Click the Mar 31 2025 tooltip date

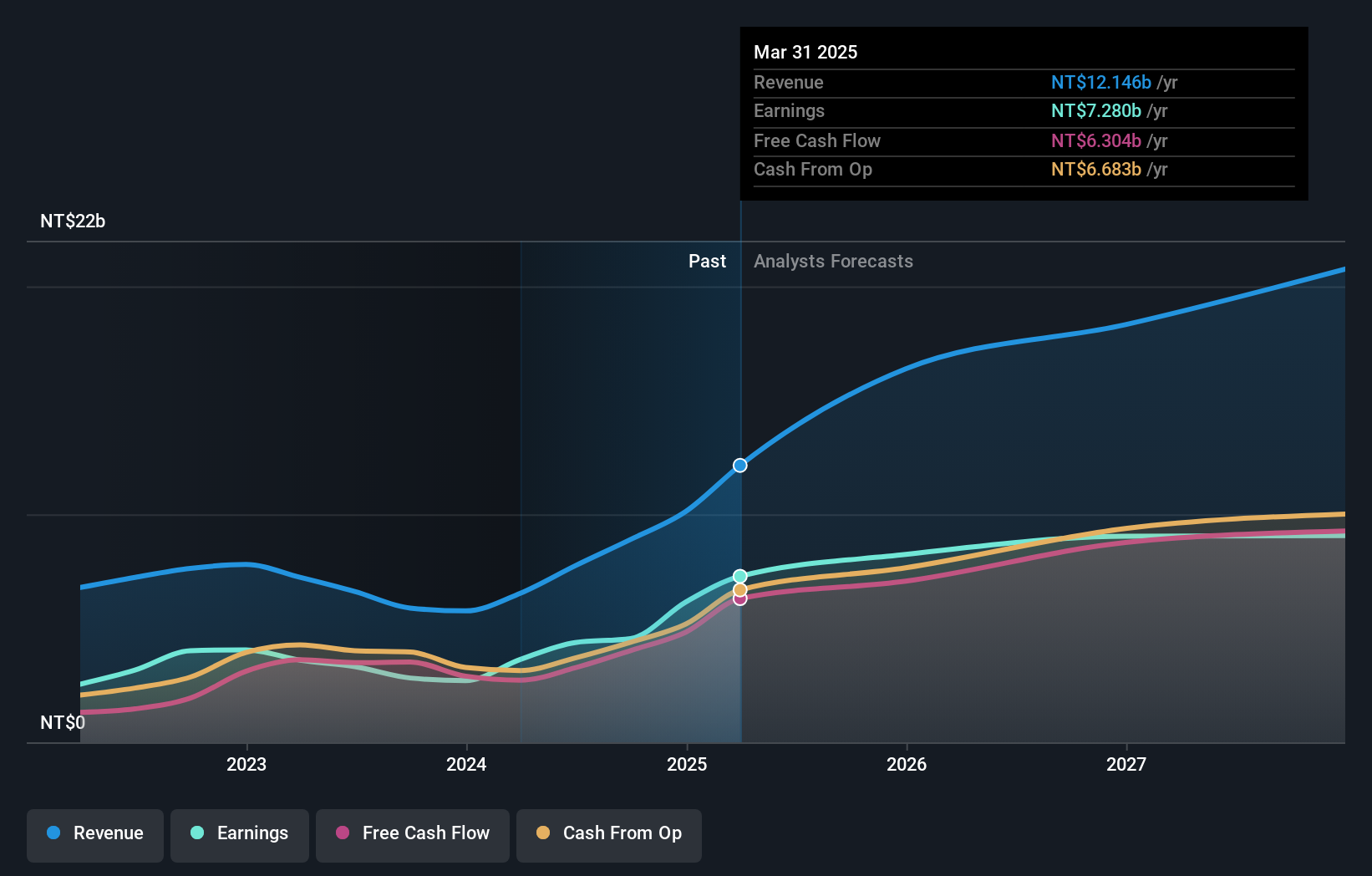805,52
